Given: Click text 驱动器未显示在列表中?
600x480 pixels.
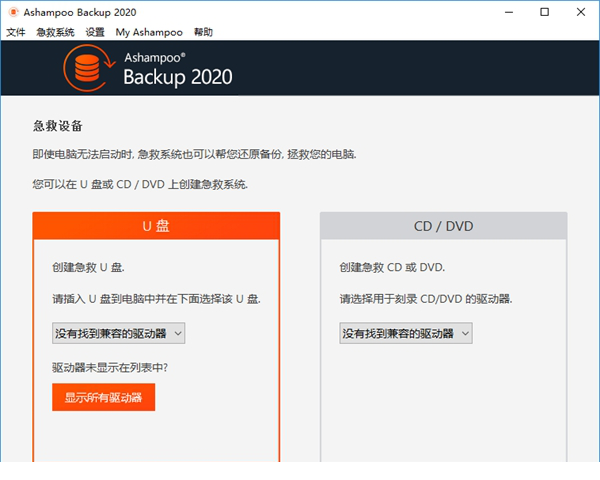Looking at the screenshot, I should pos(110,367).
